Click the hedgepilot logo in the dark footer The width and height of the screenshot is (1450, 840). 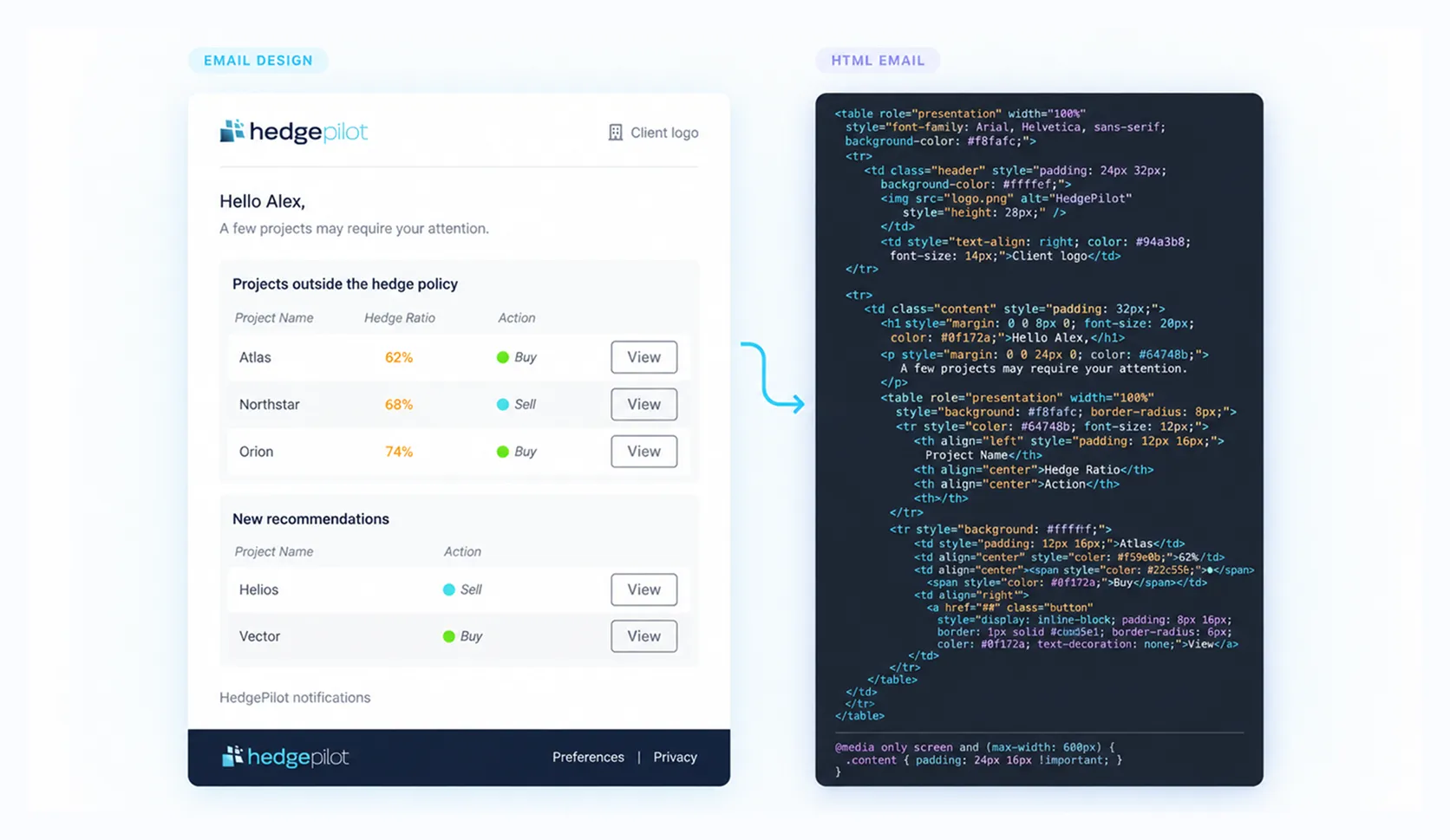coord(285,757)
